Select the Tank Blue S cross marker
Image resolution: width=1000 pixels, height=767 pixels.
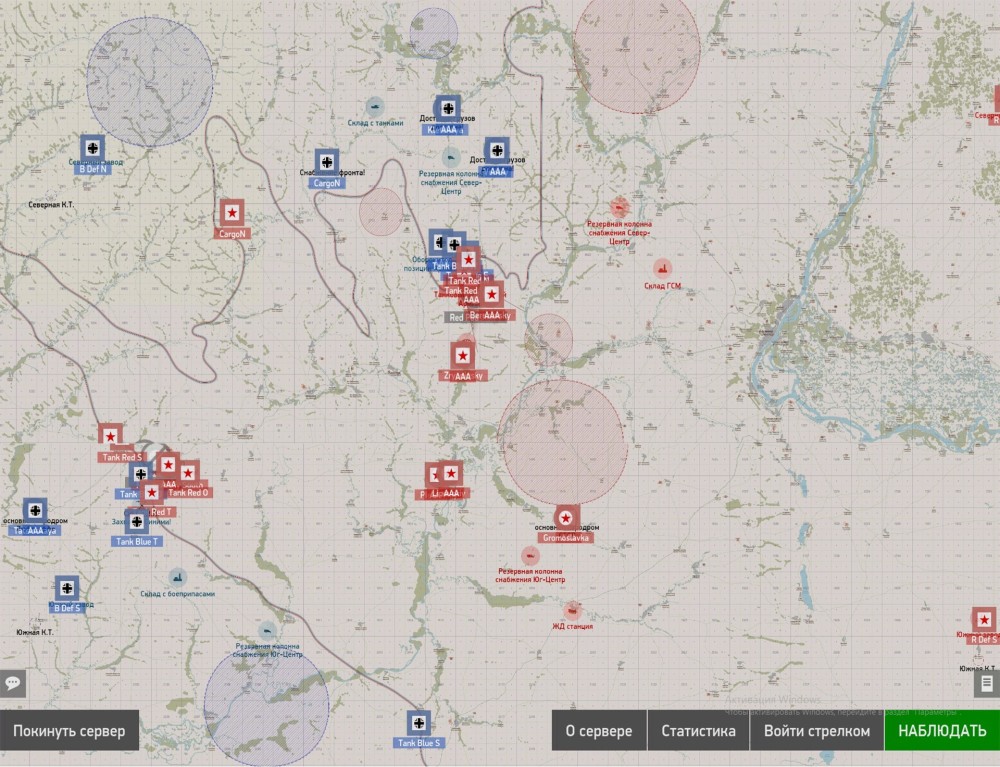click(419, 723)
